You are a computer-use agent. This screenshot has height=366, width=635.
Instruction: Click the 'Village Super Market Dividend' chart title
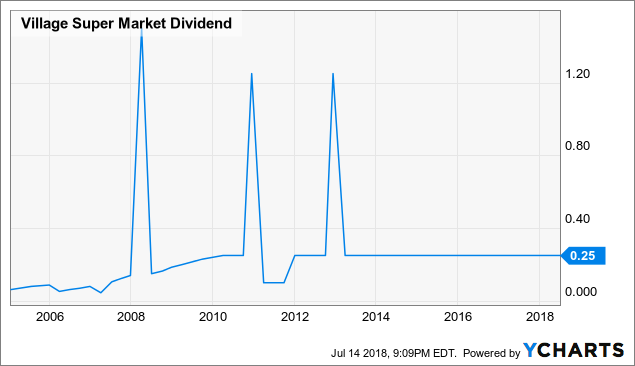(x=126, y=23)
